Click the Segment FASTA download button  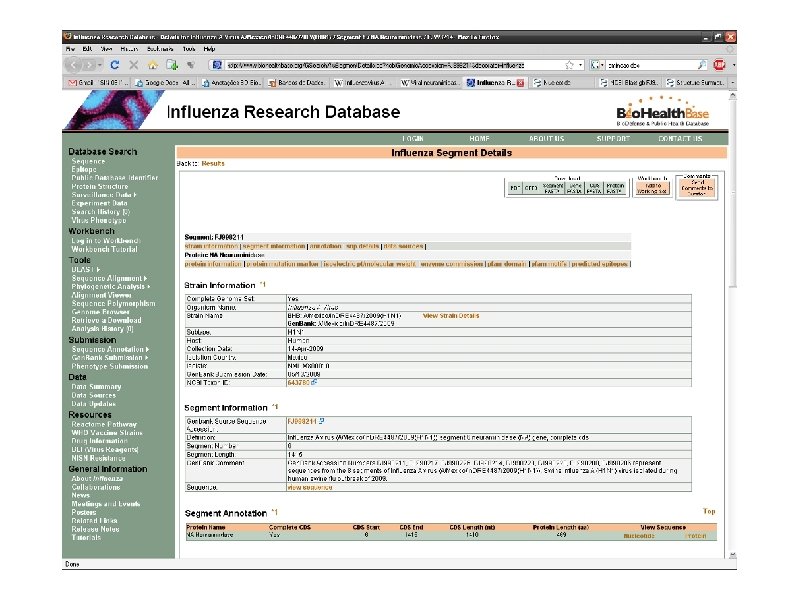[552, 188]
